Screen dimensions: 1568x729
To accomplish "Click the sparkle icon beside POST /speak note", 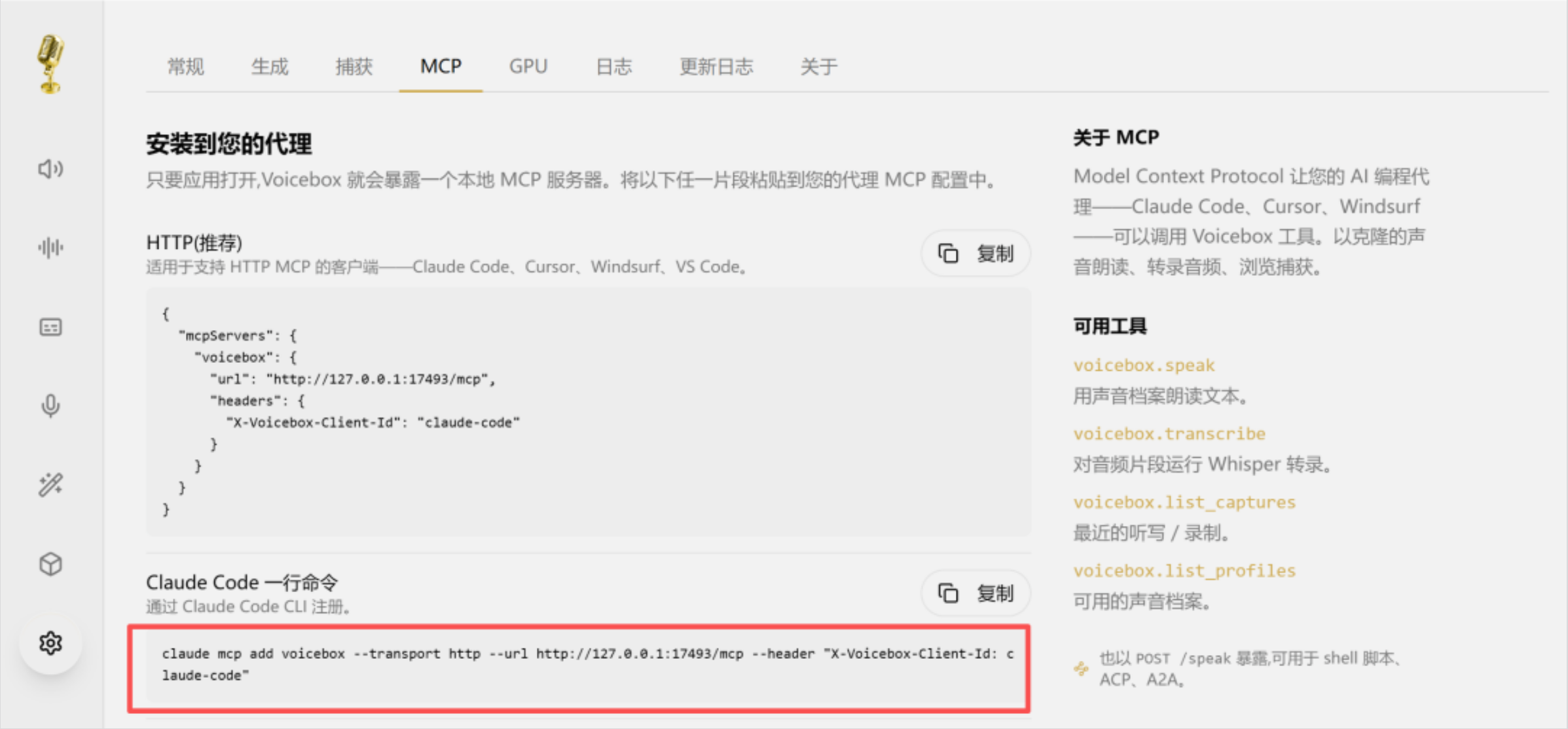I will point(1081,669).
